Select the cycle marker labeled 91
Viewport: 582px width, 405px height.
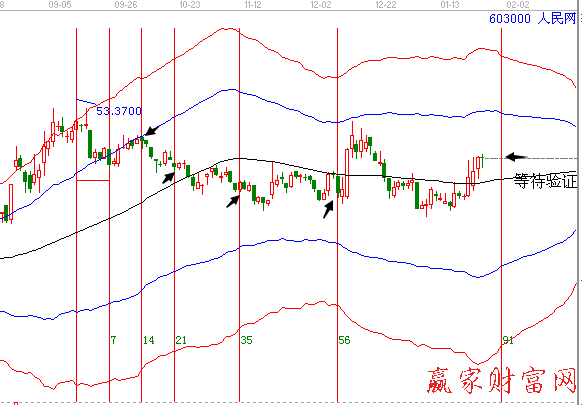click(x=508, y=340)
